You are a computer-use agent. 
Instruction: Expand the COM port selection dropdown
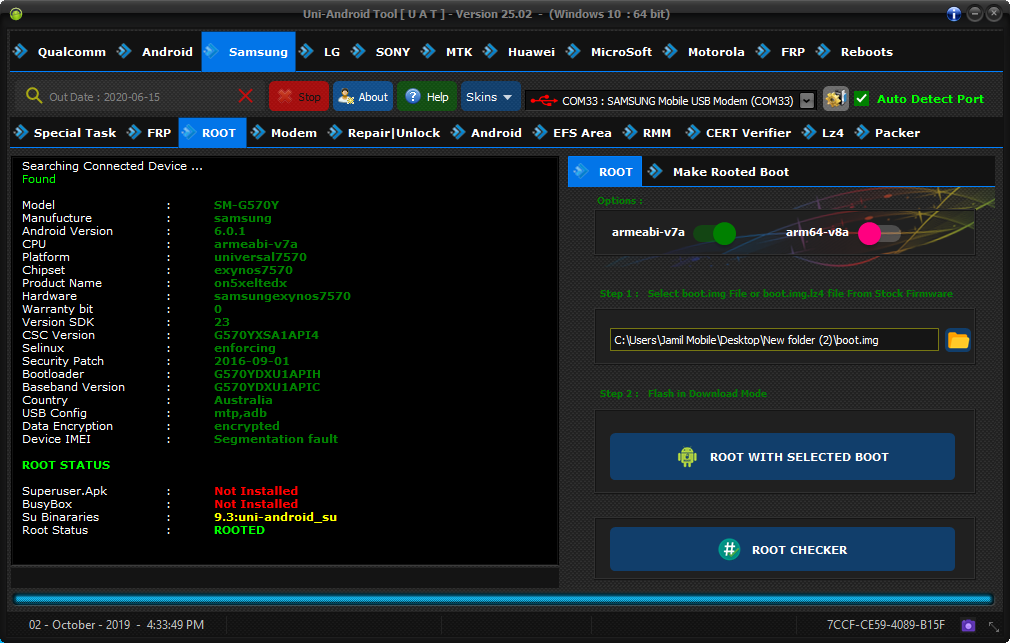807,101
